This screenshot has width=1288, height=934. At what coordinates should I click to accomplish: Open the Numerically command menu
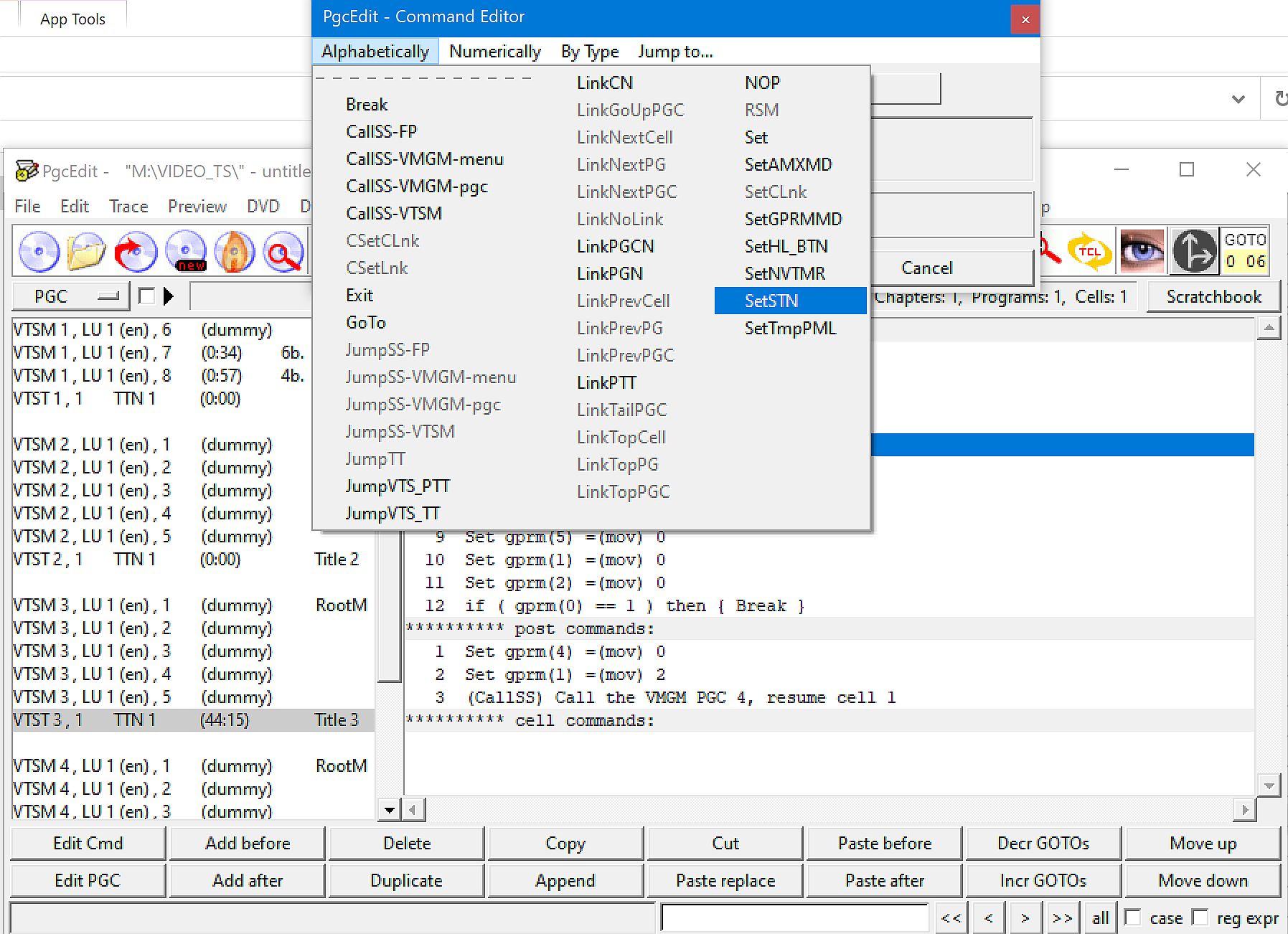[x=494, y=52]
